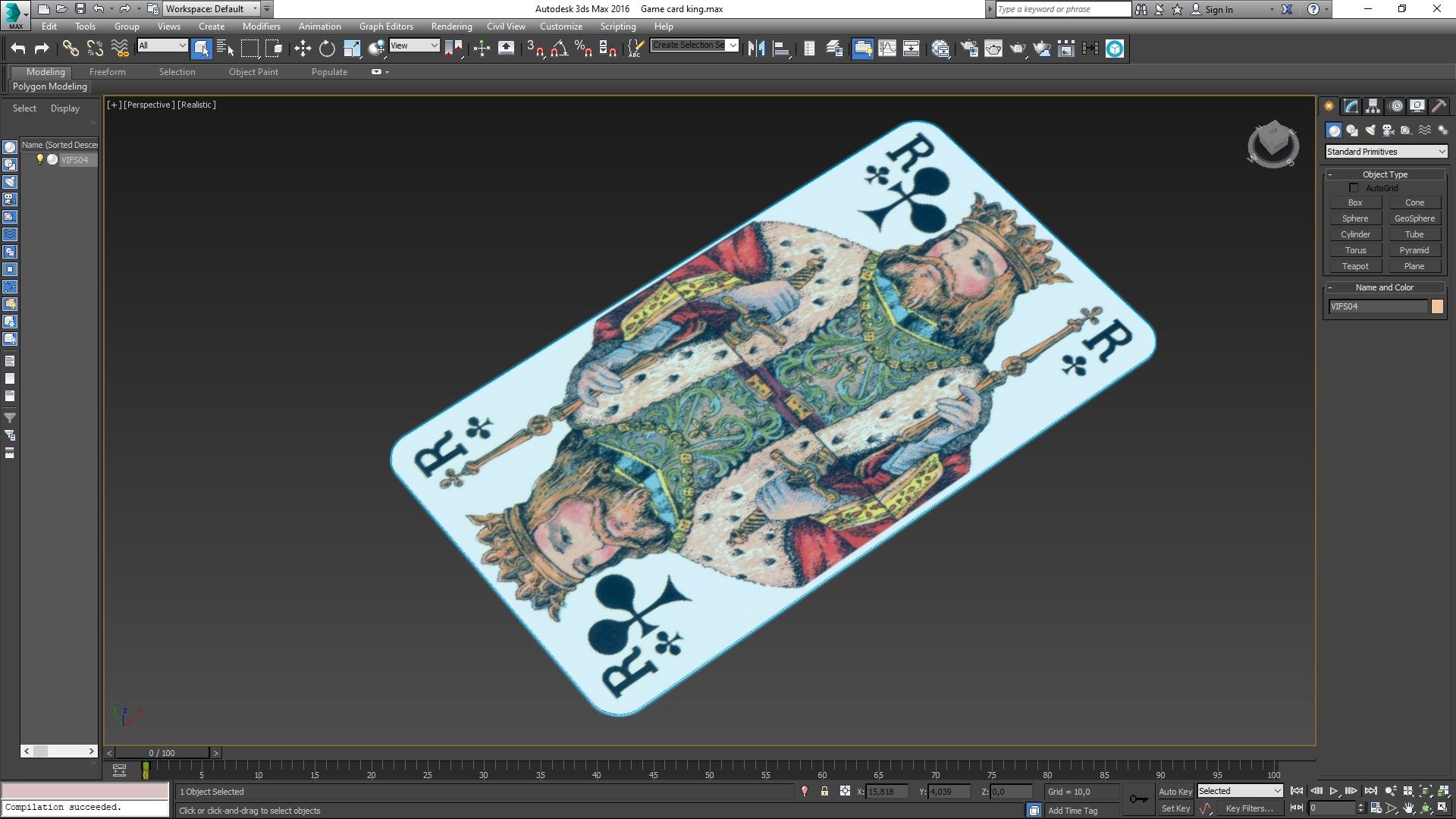Open the Selected key filter dropdown

(1240, 791)
